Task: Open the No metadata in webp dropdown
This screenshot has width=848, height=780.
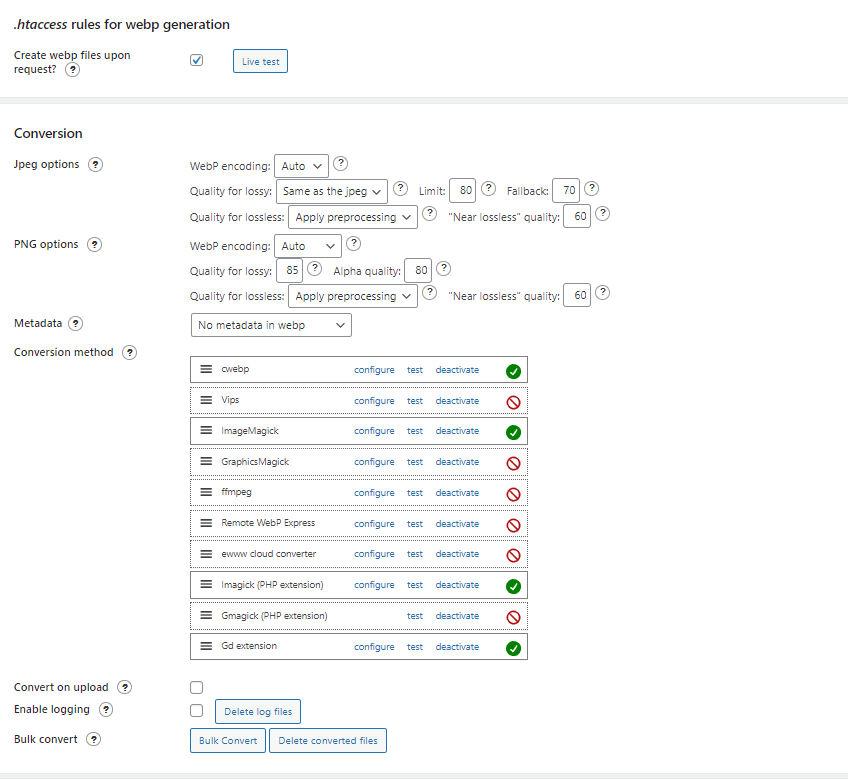Action: click(271, 325)
